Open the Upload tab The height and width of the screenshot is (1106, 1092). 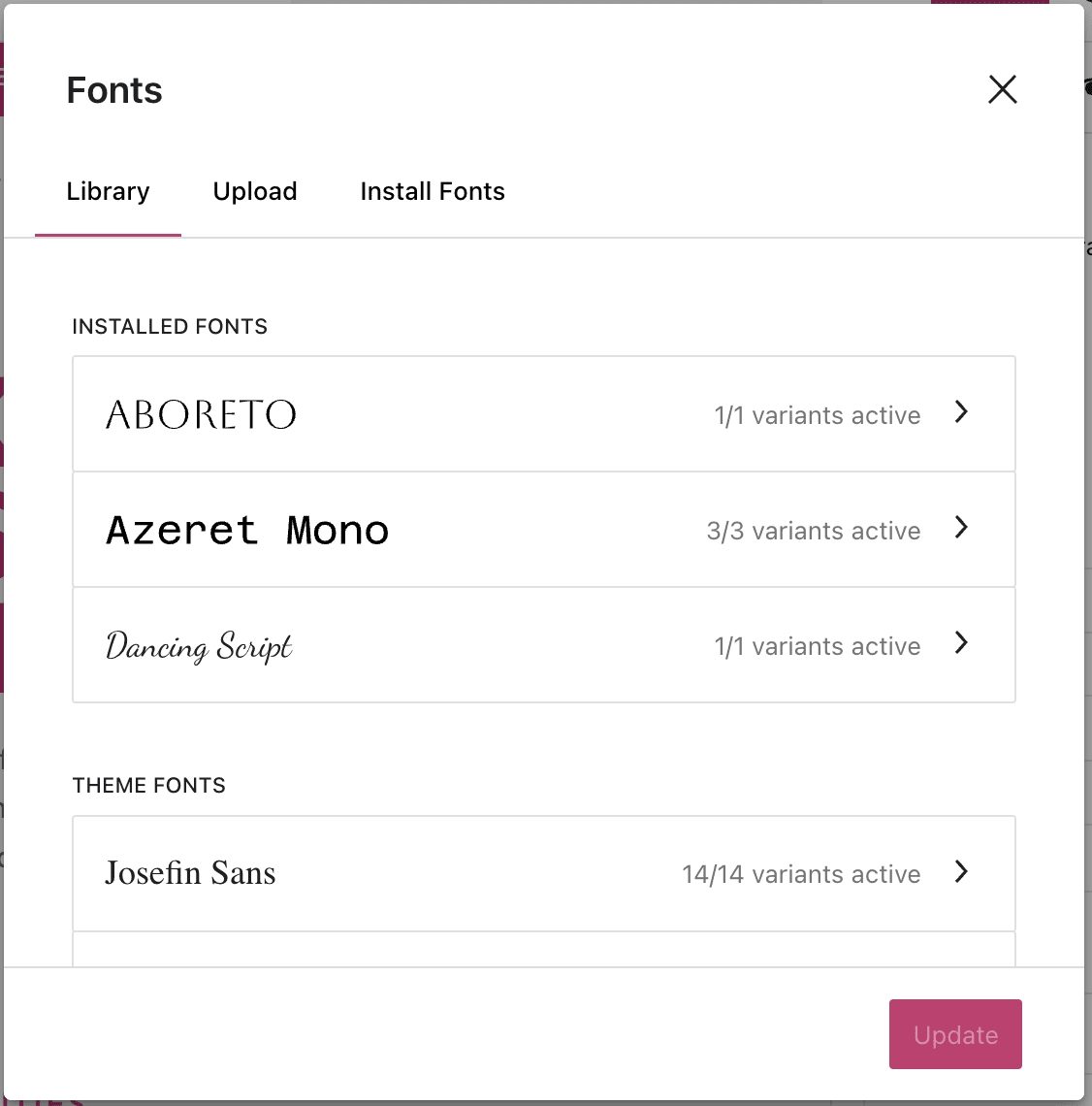point(255,192)
